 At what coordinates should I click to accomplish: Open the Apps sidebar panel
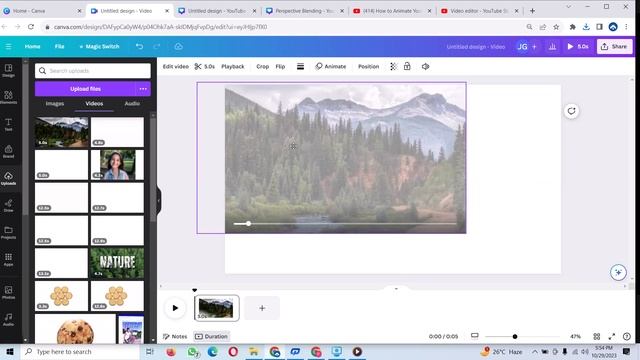click(x=8, y=260)
